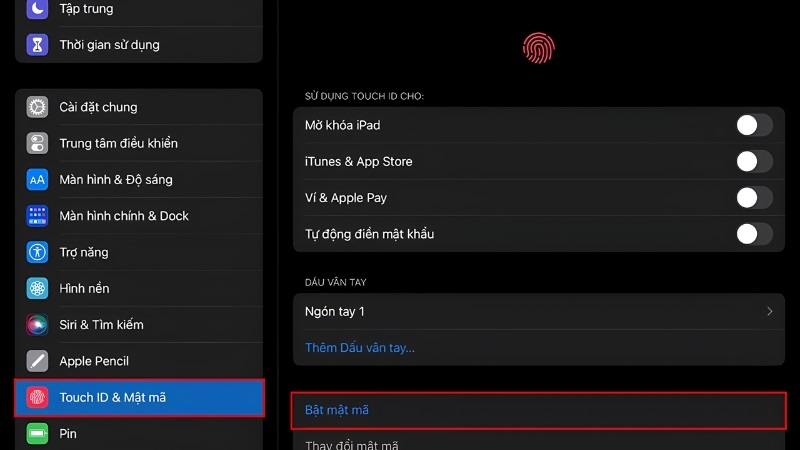
Task: Open Trợ năng section
Action: point(139,252)
